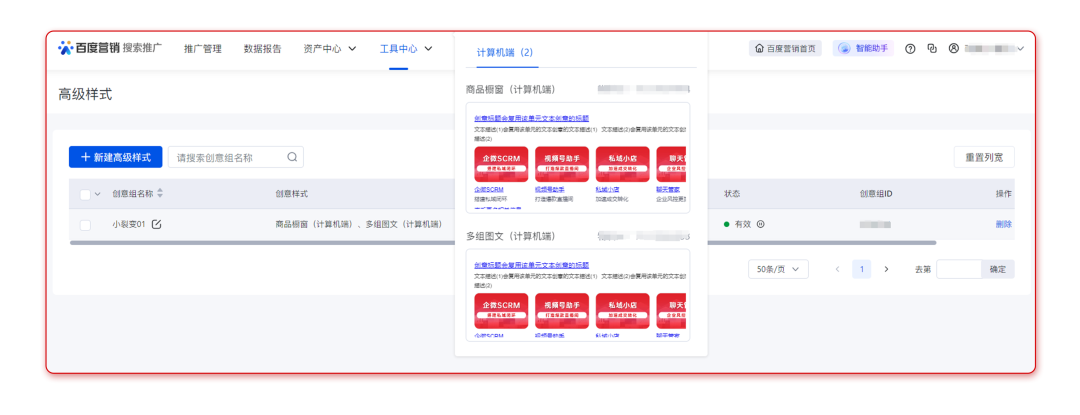This screenshot has height=415, width=1080.
Task: Focus the 去第 page number field
Action: pos(957,269)
